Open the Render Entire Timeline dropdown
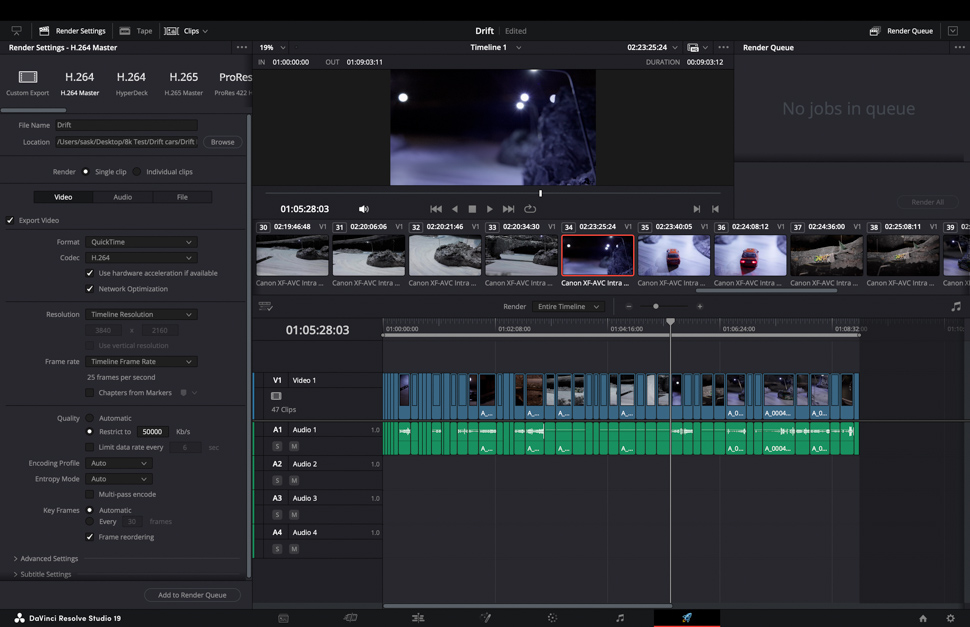The image size is (970, 627). coord(568,307)
